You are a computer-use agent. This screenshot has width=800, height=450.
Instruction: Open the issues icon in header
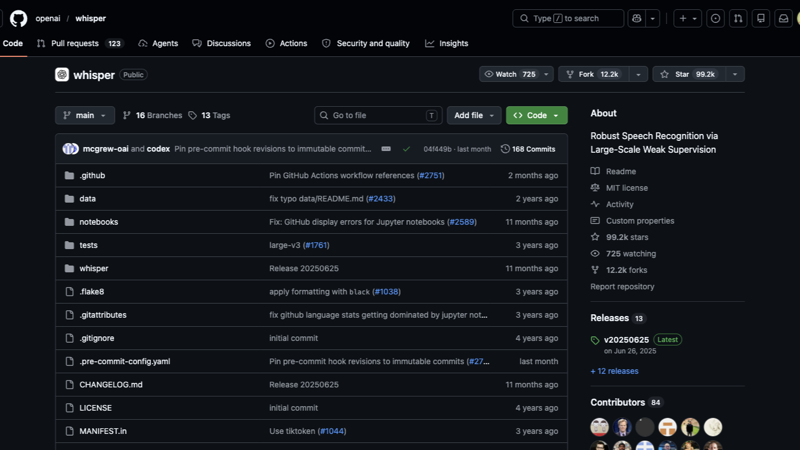tap(715, 18)
